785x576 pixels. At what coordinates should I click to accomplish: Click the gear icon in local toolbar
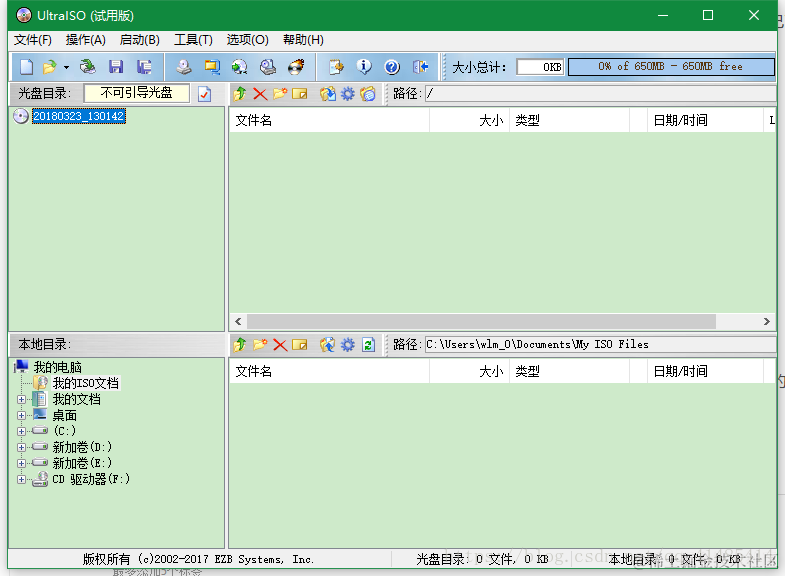point(347,344)
